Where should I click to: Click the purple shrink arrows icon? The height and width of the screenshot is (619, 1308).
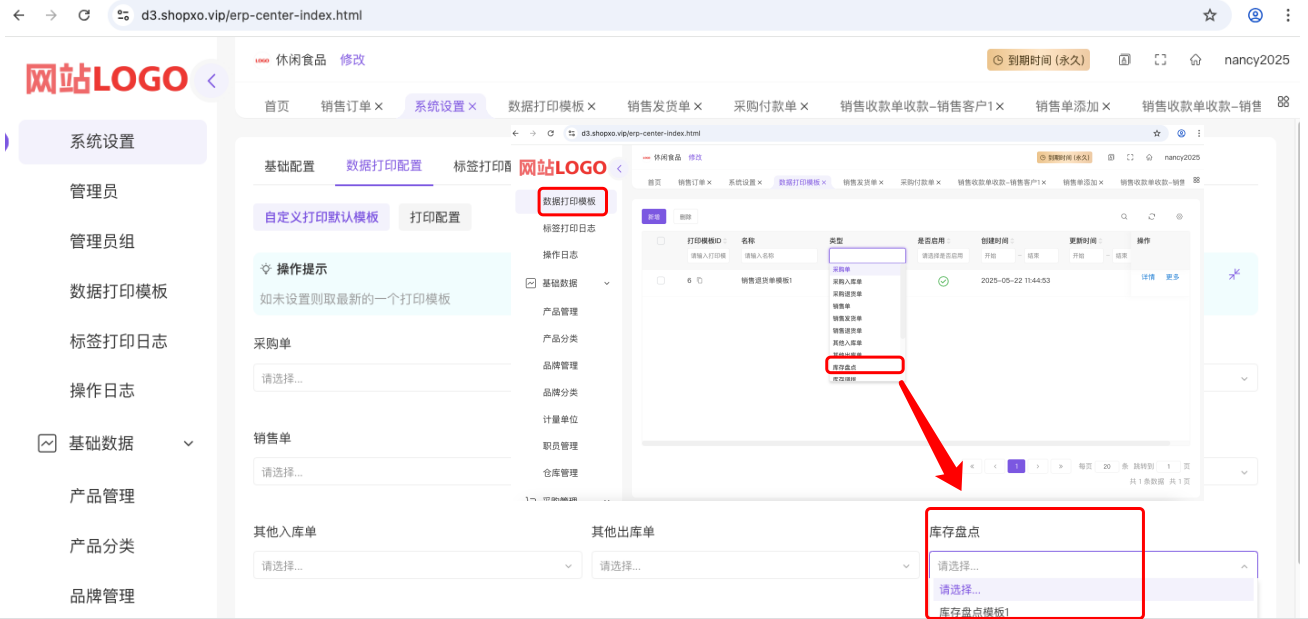[1236, 274]
